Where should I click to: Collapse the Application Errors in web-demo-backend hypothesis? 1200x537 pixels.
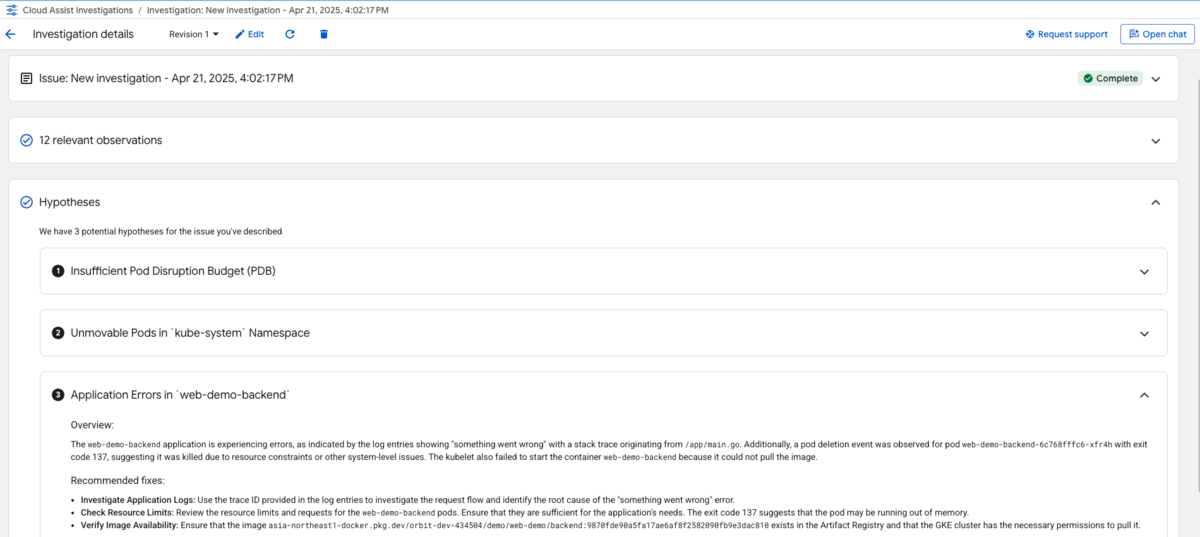[x=1144, y=395]
